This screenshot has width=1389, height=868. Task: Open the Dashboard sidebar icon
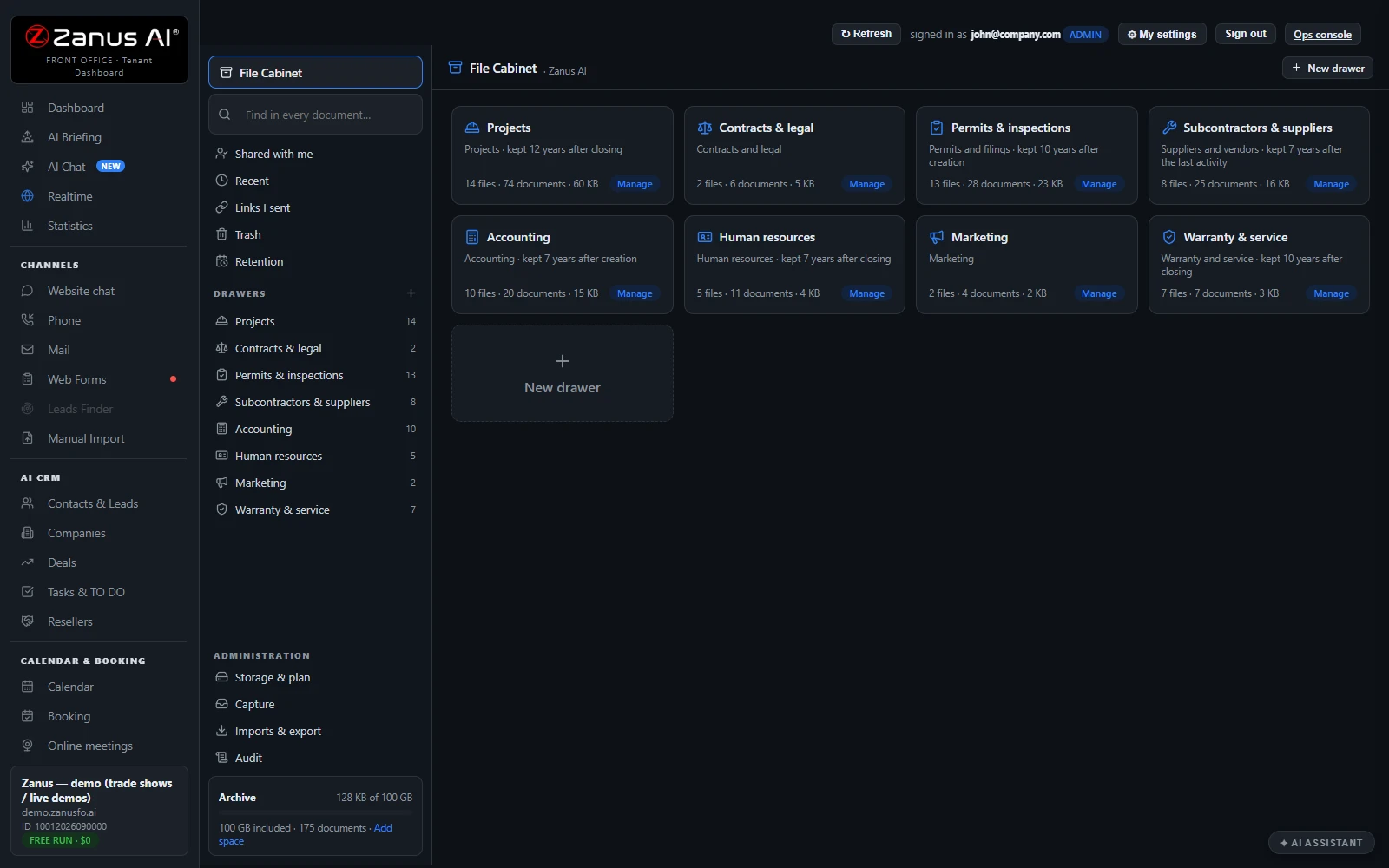tap(27, 108)
